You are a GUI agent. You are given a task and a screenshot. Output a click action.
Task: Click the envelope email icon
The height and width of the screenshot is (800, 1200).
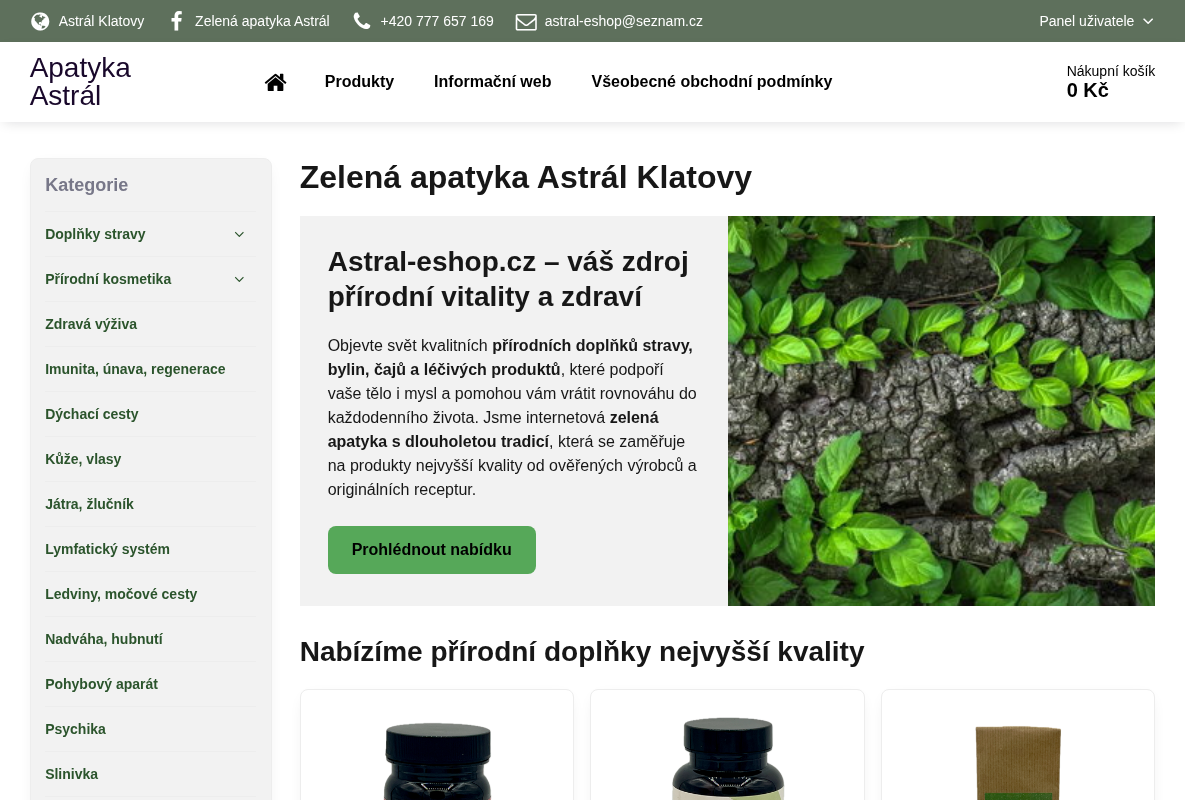pyautogui.click(x=526, y=21)
